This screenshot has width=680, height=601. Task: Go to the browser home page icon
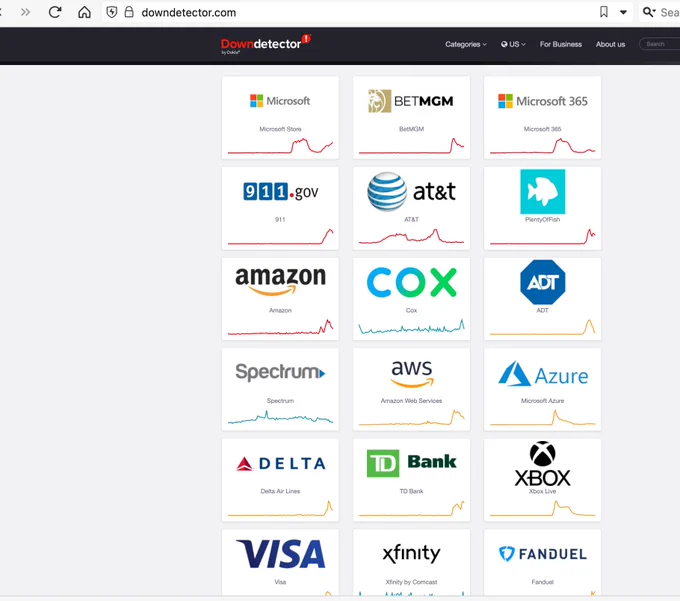coord(84,12)
